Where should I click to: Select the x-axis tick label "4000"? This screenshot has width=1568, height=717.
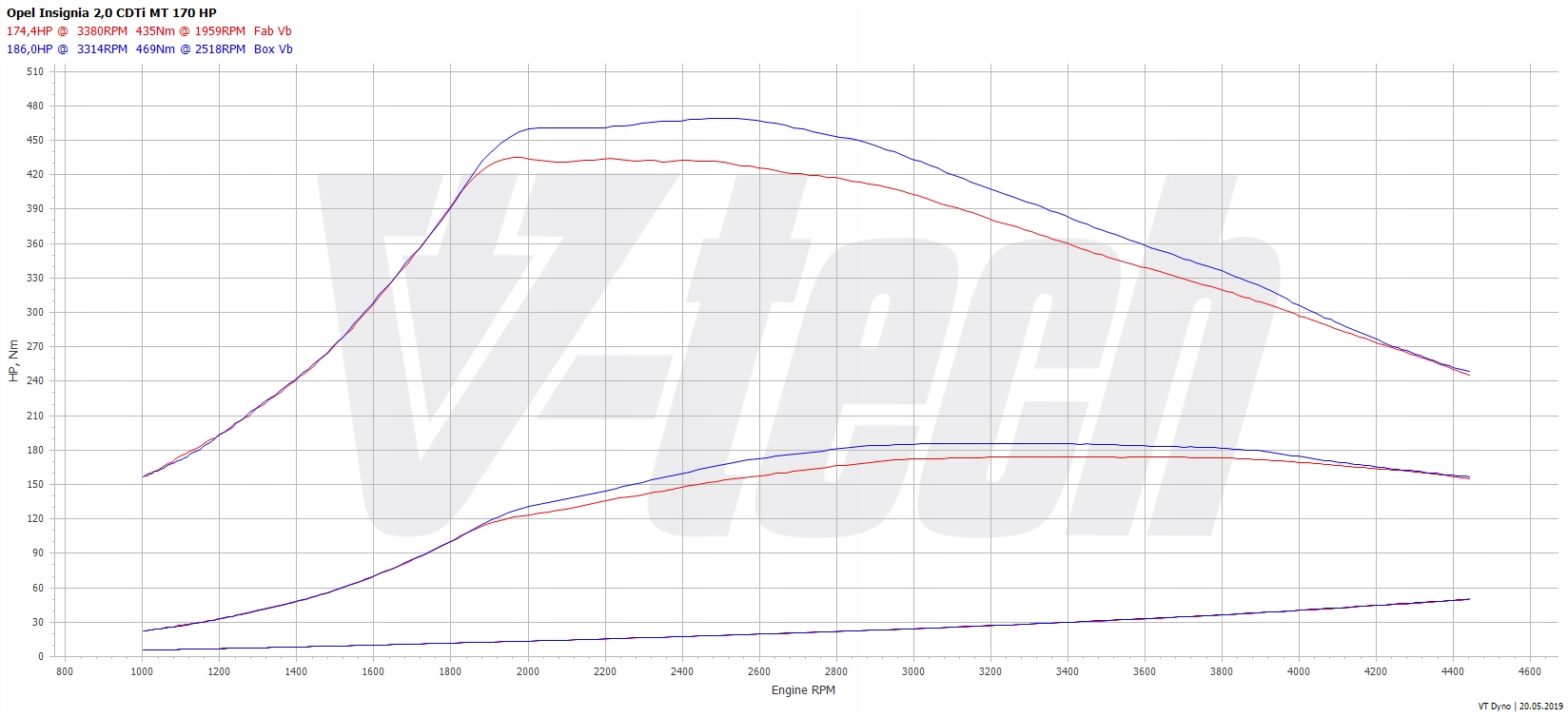(1299, 671)
